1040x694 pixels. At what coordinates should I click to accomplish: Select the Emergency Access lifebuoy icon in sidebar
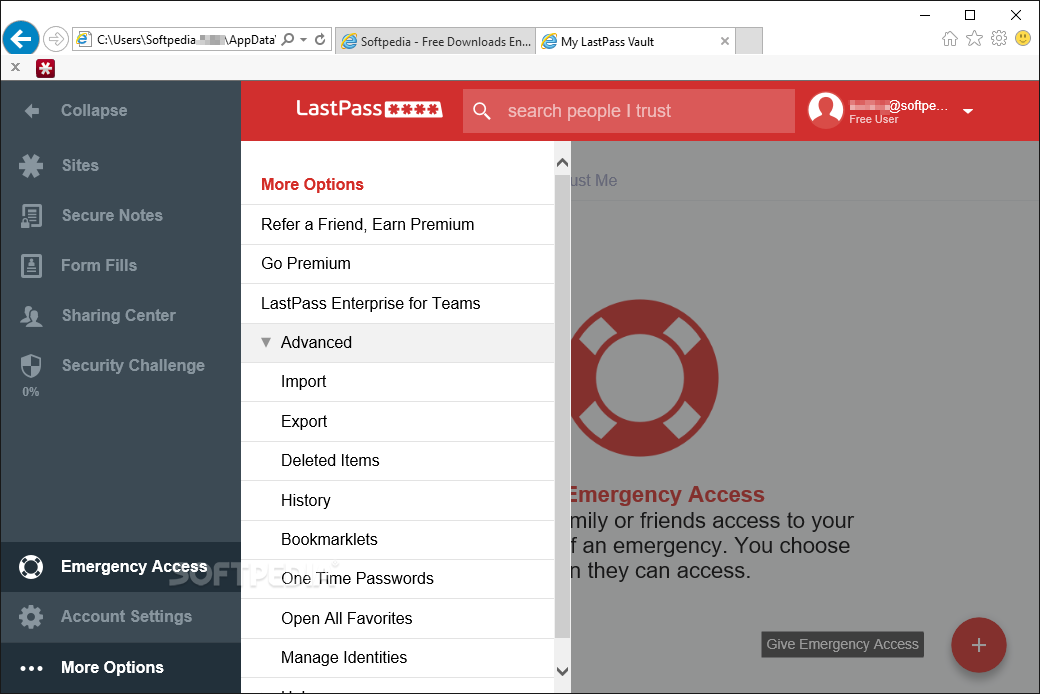tap(31, 567)
